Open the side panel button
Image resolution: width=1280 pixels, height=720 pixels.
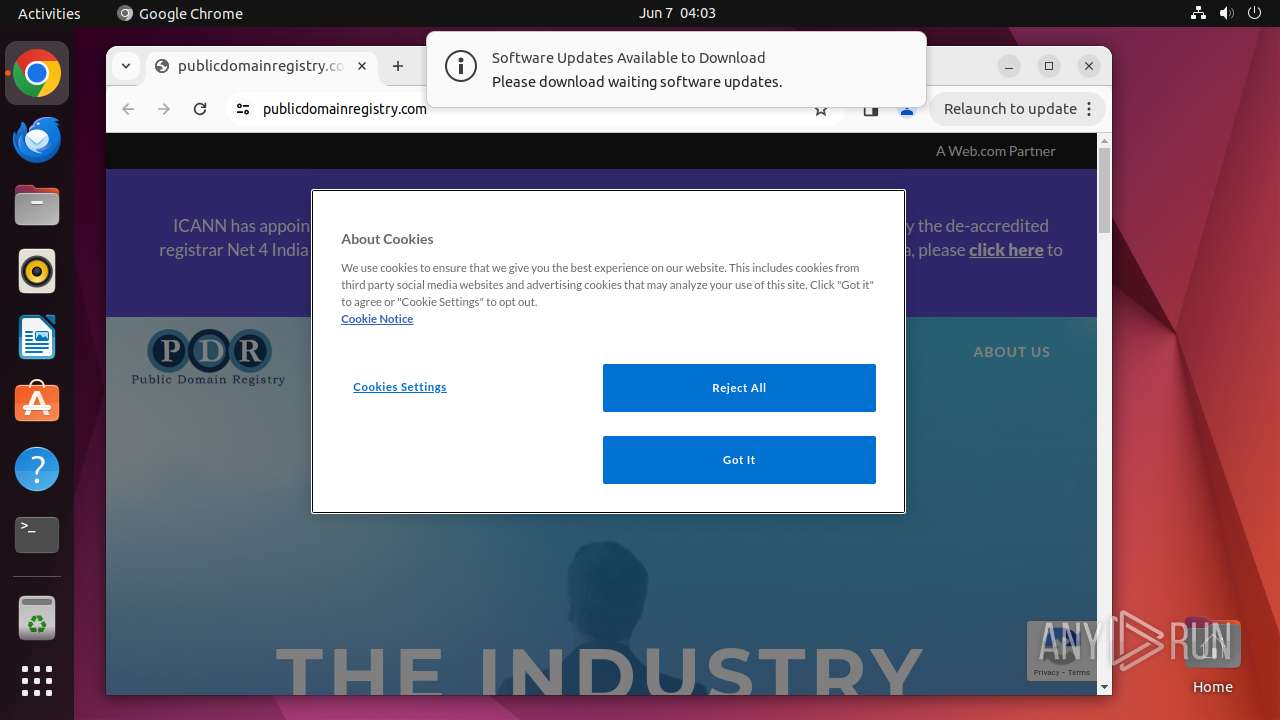point(871,110)
